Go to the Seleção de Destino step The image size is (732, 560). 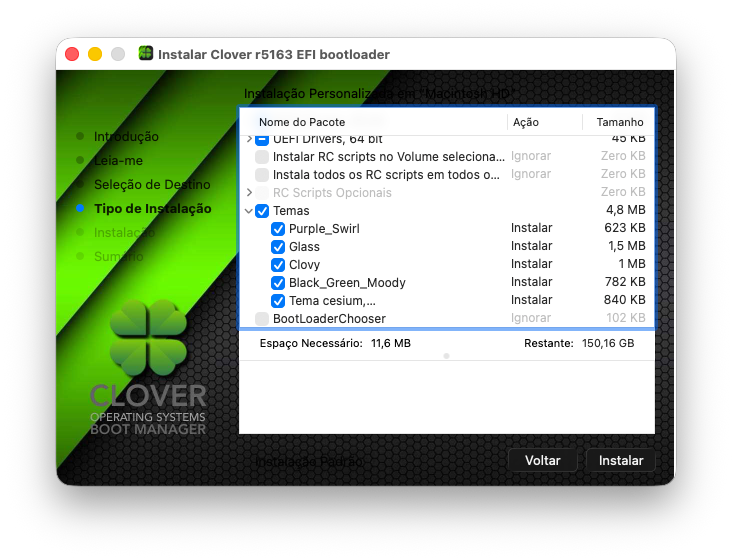coord(152,184)
